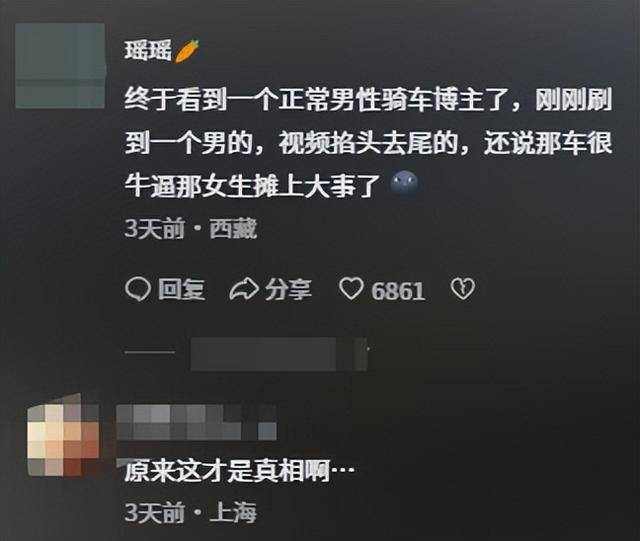Open 瑶瑶's profile via the username
This screenshot has width=640, height=541.
tap(148, 51)
